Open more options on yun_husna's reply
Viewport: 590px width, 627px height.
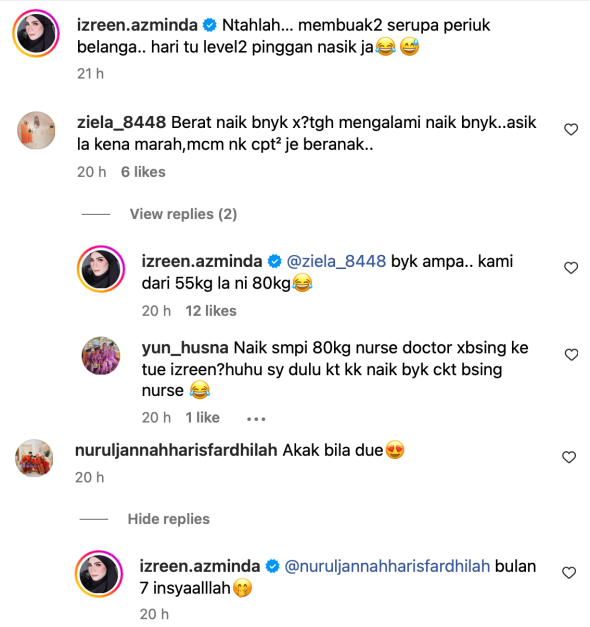pos(256,419)
